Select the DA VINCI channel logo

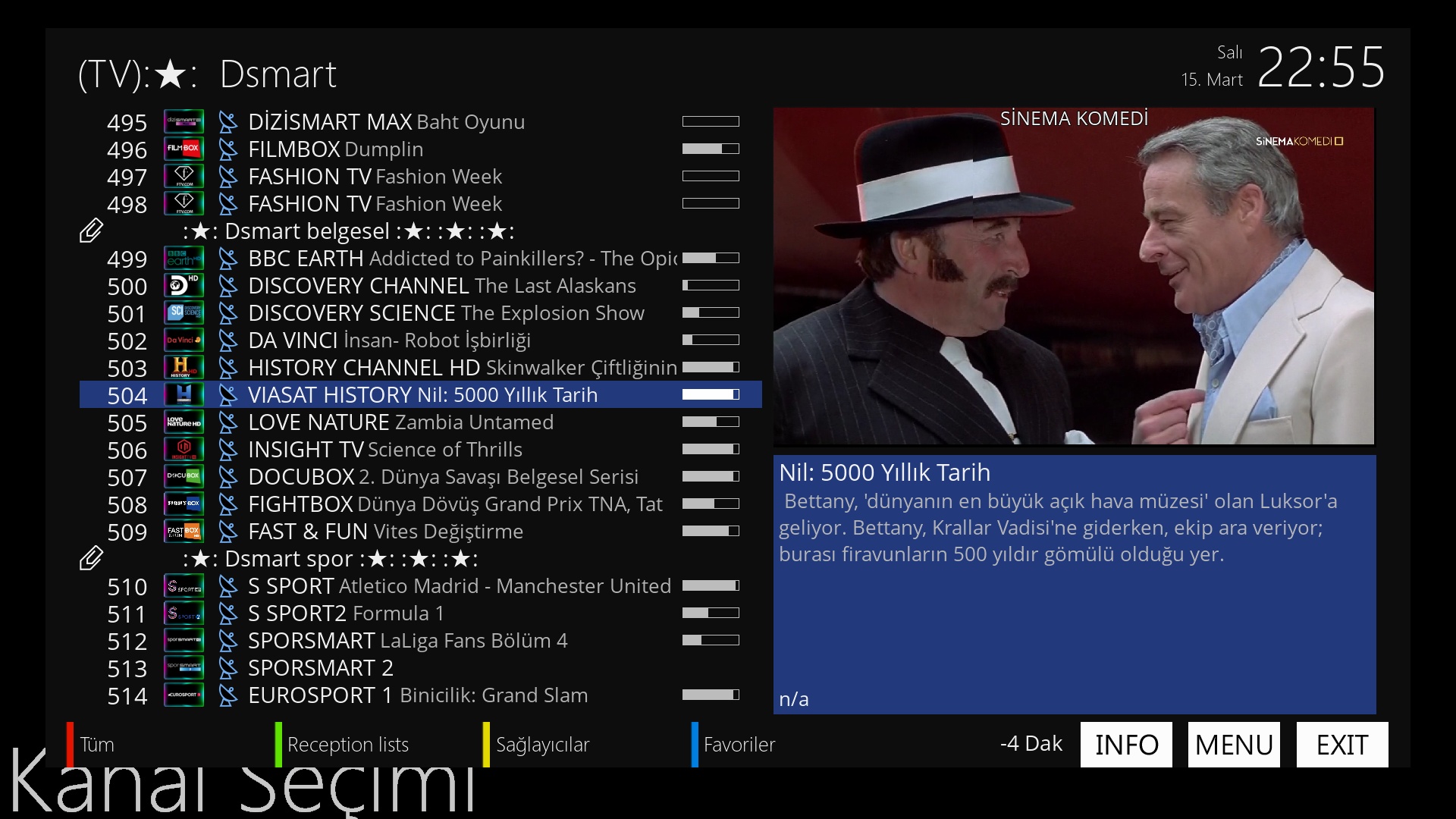click(184, 340)
